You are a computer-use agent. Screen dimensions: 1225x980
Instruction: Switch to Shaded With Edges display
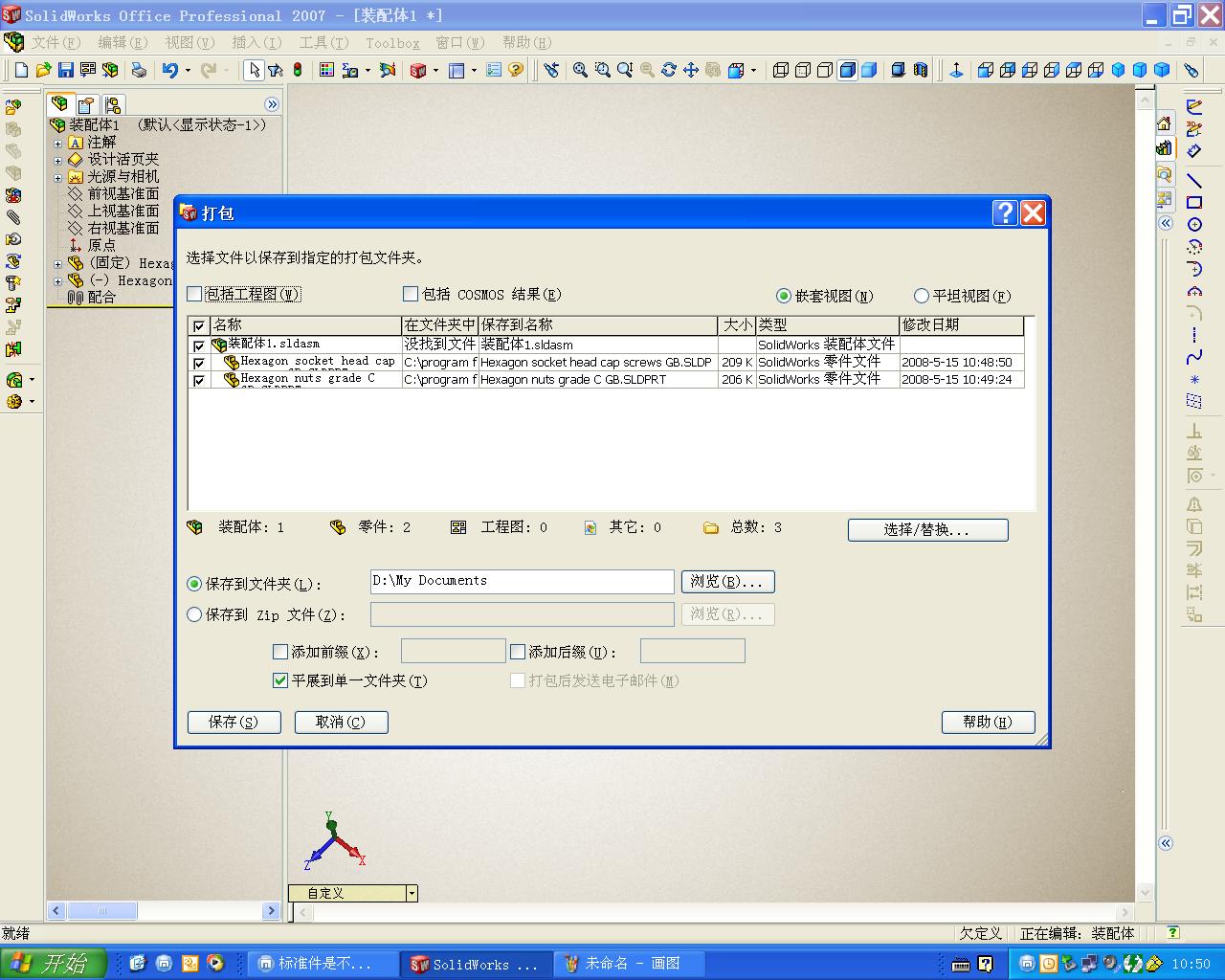[x=847, y=70]
